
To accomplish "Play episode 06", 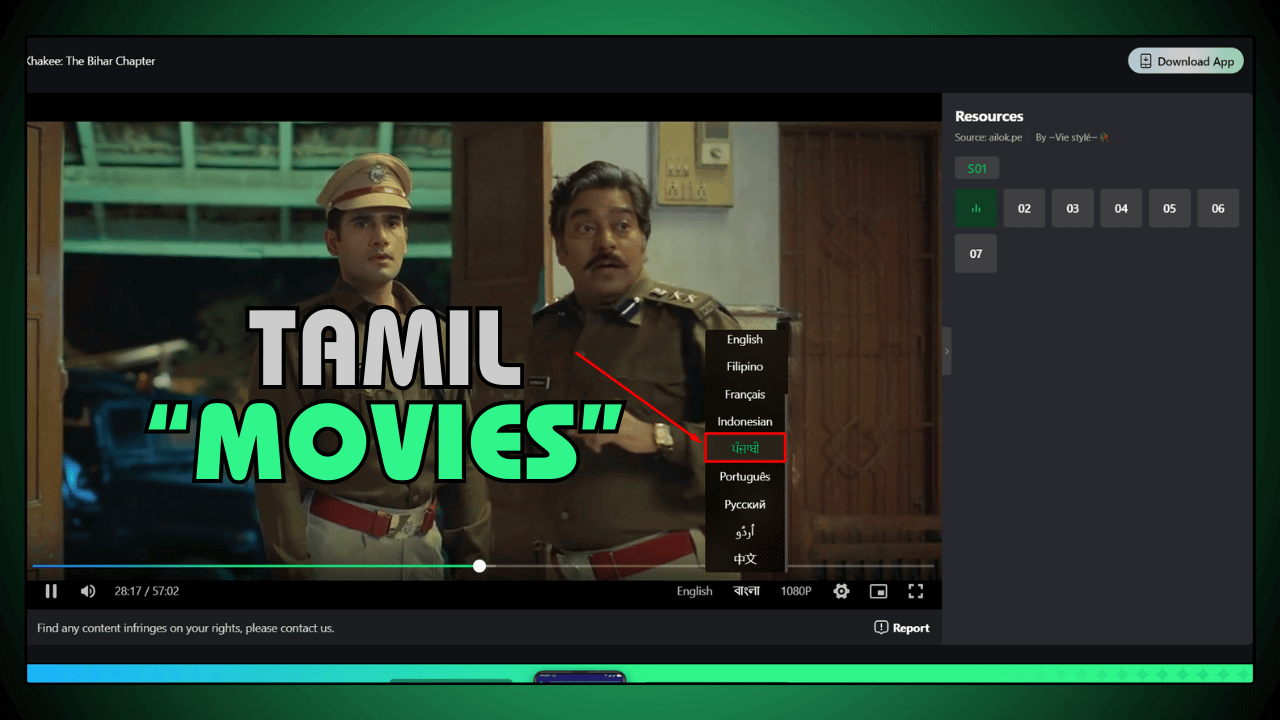I will pyautogui.click(x=1218, y=208).
